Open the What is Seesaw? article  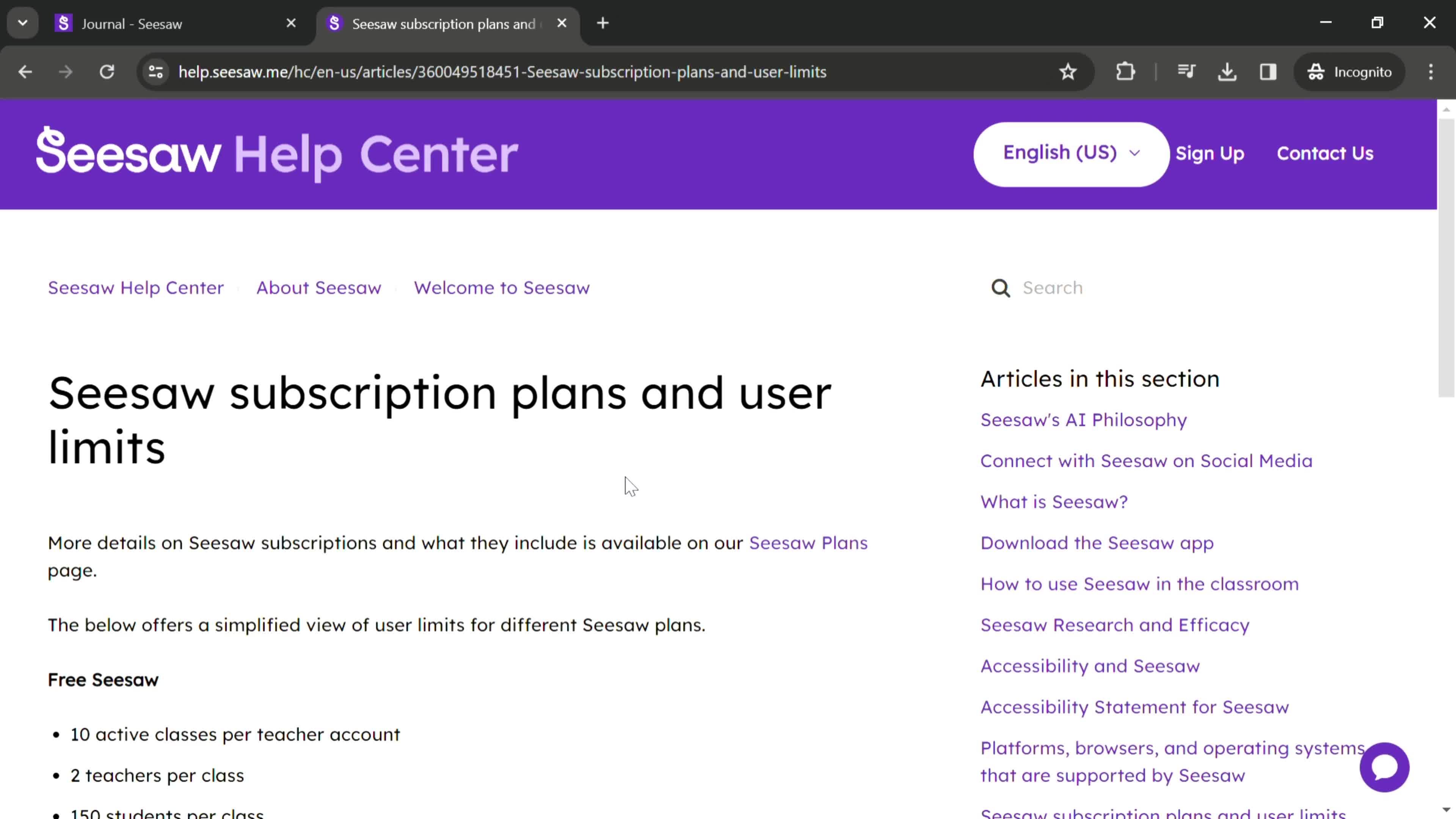(x=1054, y=502)
